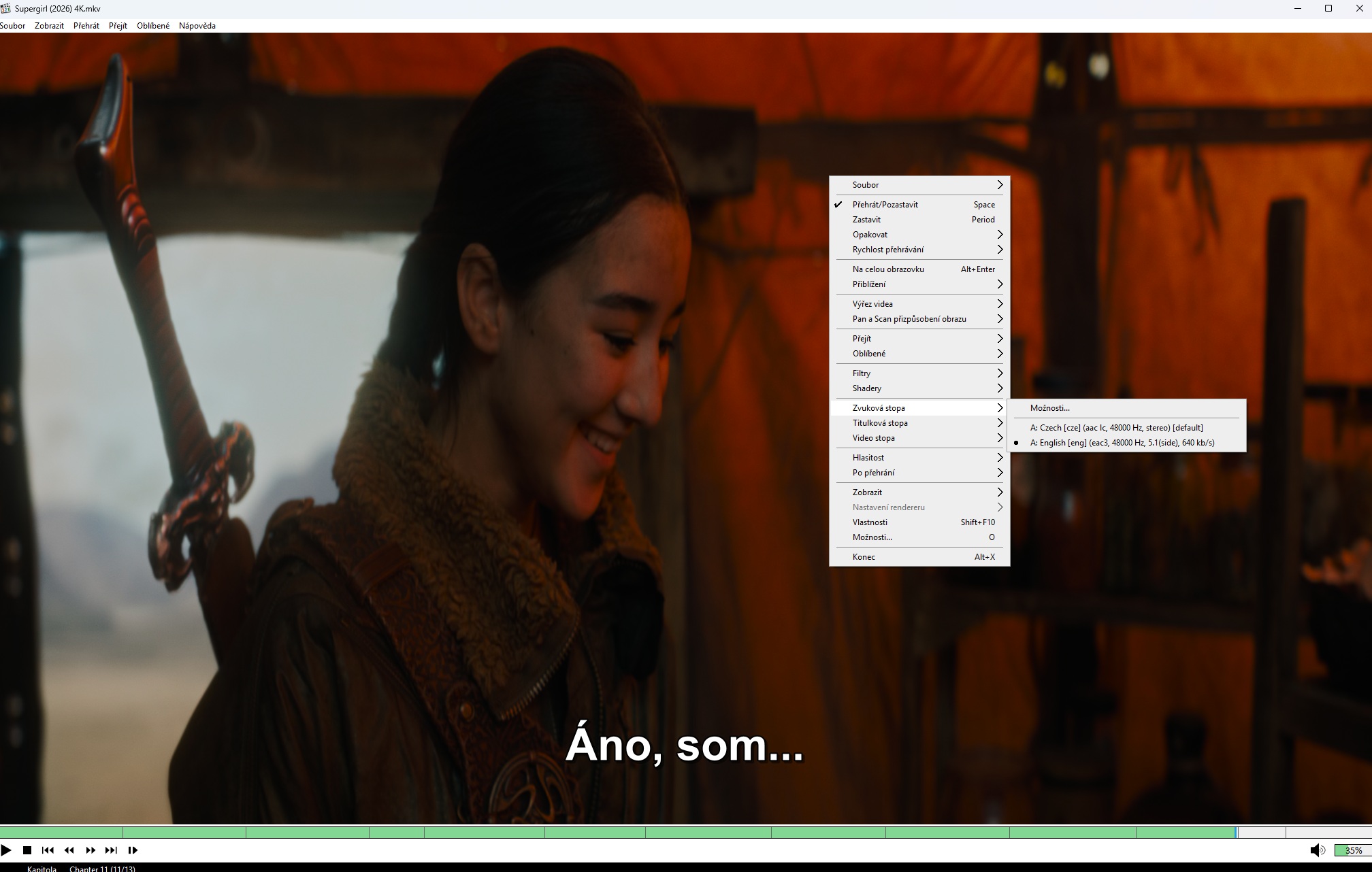Viewport: 1372px width, 872px height.
Task: Select the English eac3 5.1 audio track
Action: [x=1126, y=443]
